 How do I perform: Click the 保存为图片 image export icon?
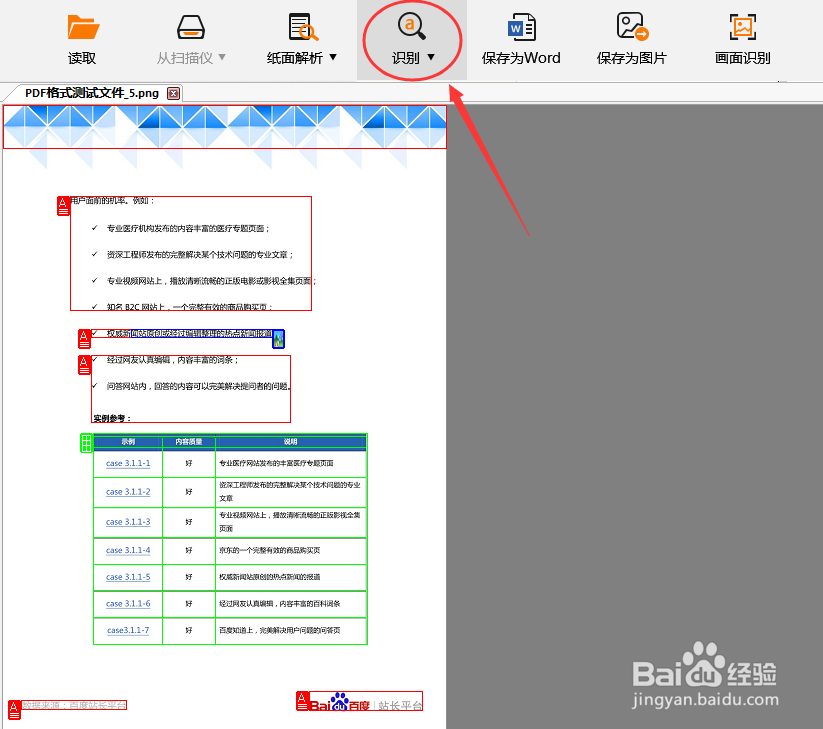[632, 27]
